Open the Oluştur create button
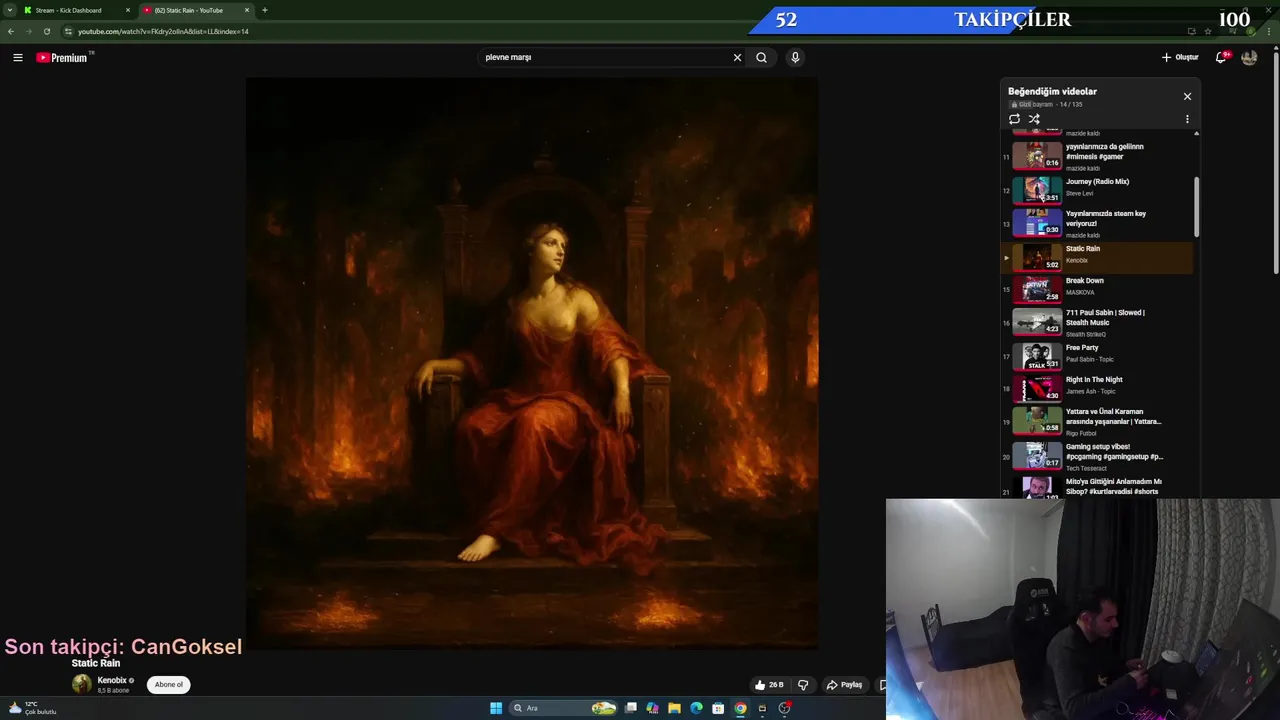Viewport: 1280px width, 720px height. coord(1180,57)
